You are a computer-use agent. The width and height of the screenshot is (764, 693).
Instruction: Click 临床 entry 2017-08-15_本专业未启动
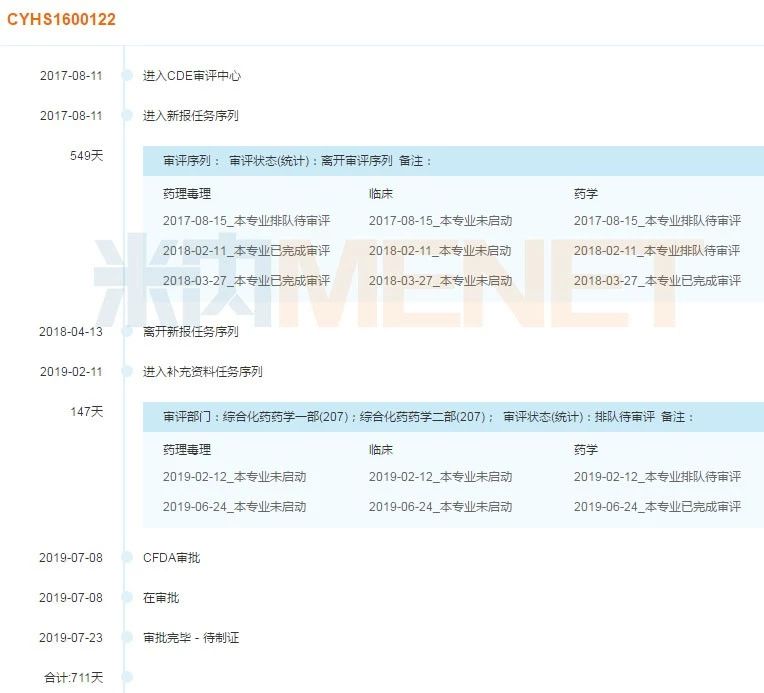(x=440, y=221)
